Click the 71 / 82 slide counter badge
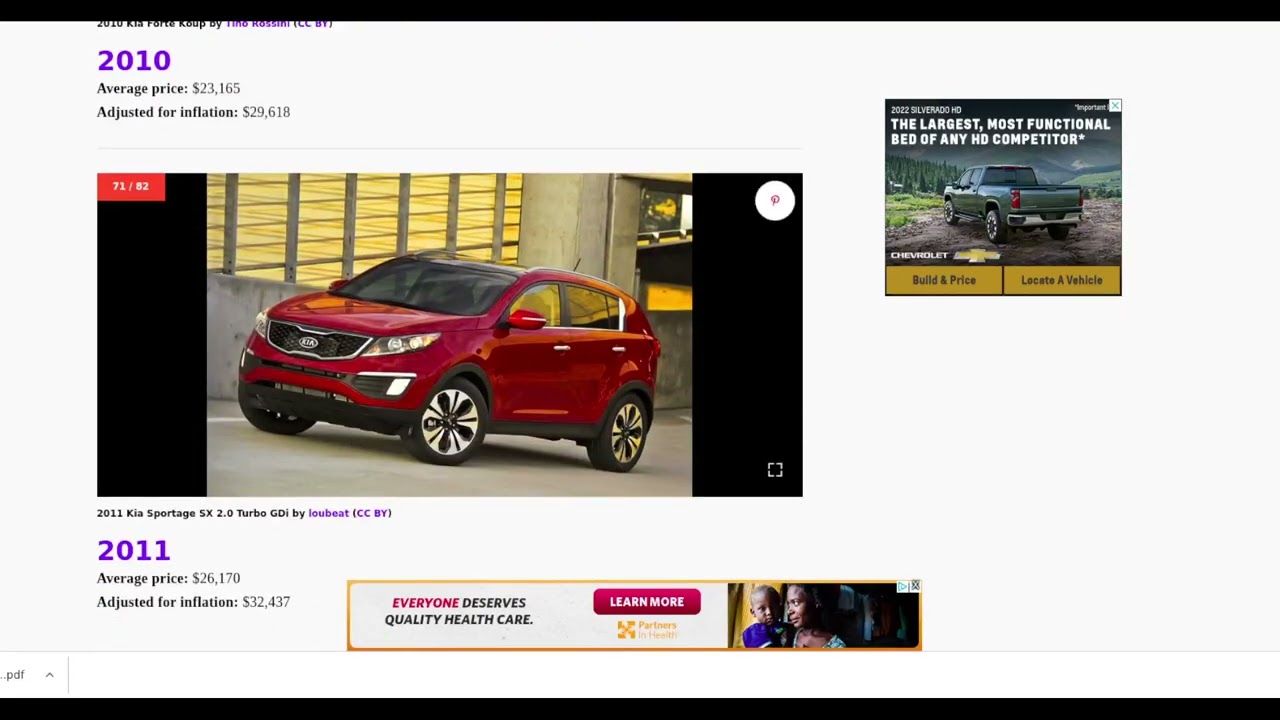Viewport: 1280px width, 720px height. (131, 186)
